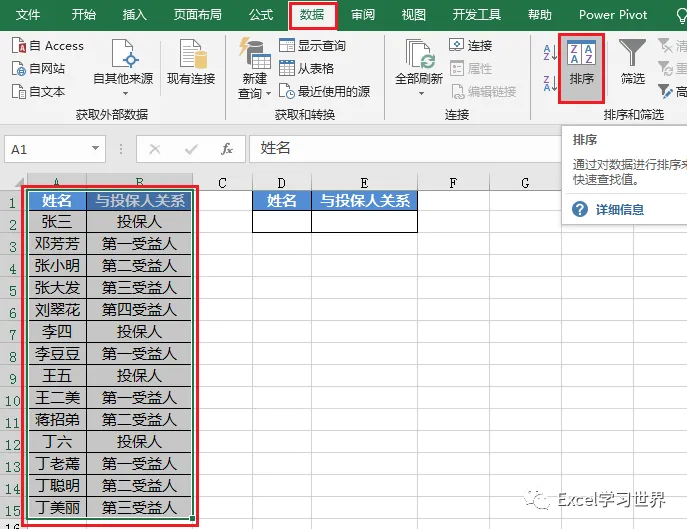The image size is (687, 529).
Task: Click empty cell D2 below 姓名
Action: 282,222
